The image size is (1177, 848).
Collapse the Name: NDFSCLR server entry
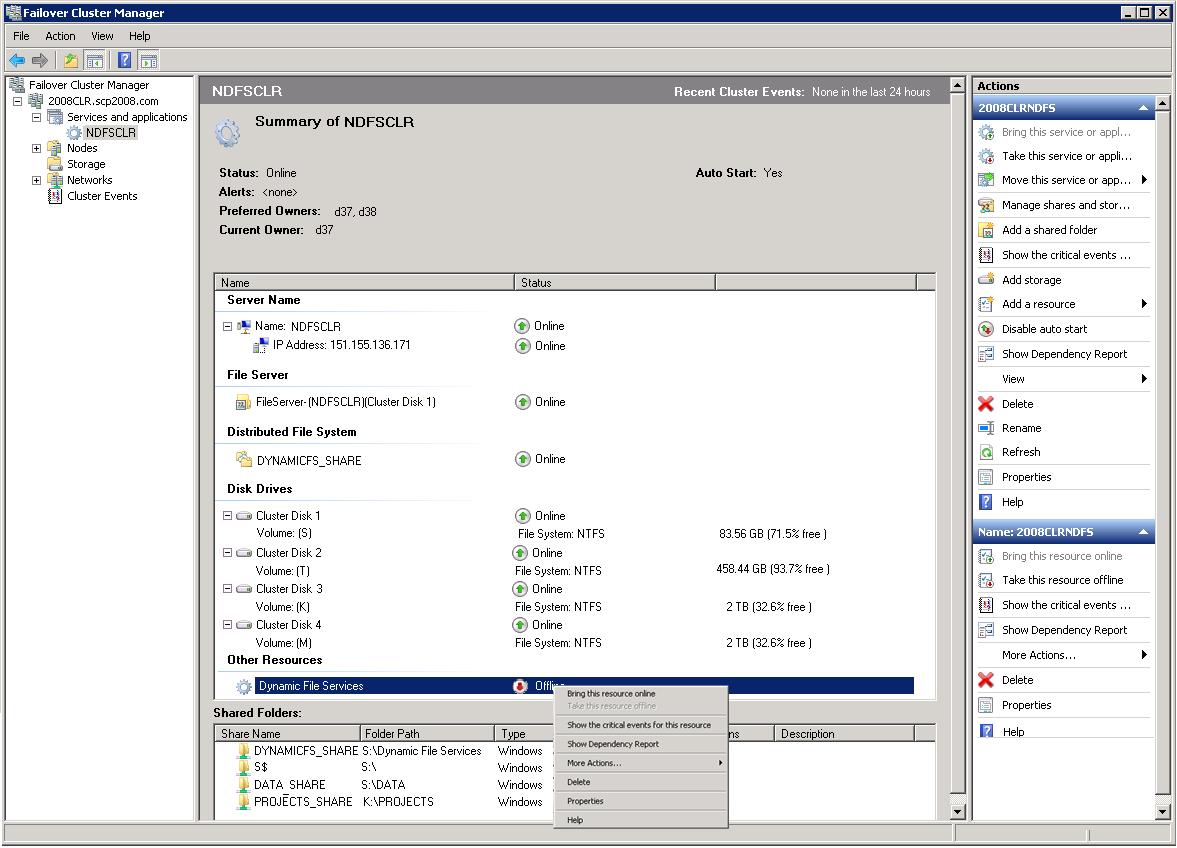click(227, 326)
